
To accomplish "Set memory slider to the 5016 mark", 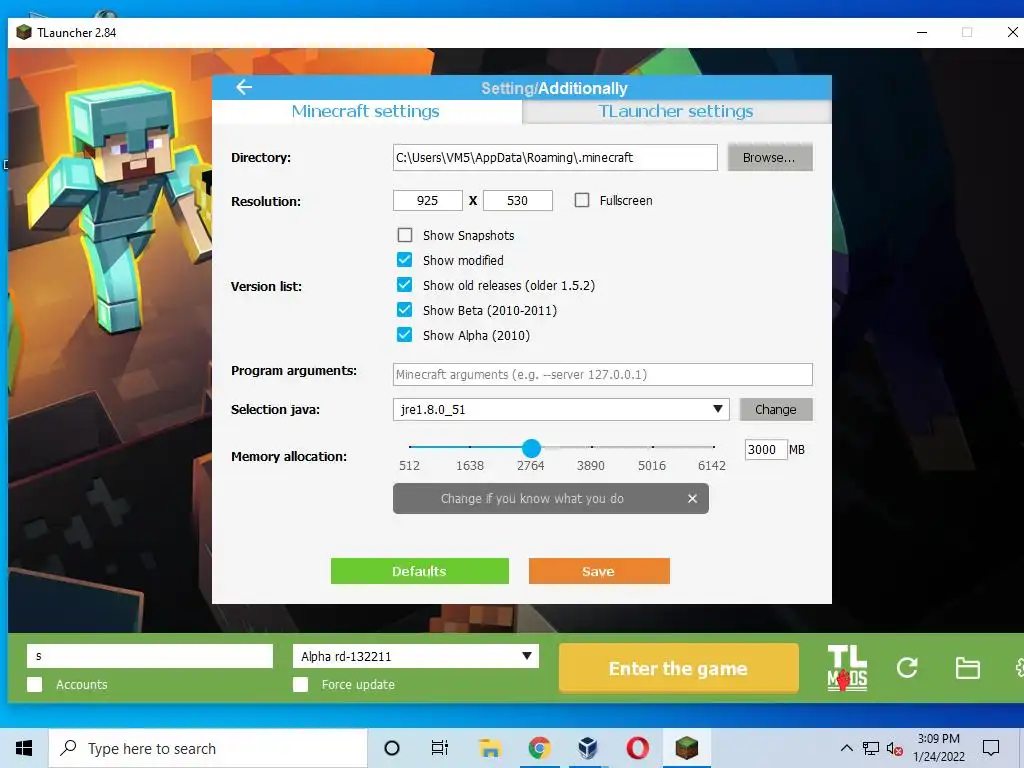I will point(652,447).
